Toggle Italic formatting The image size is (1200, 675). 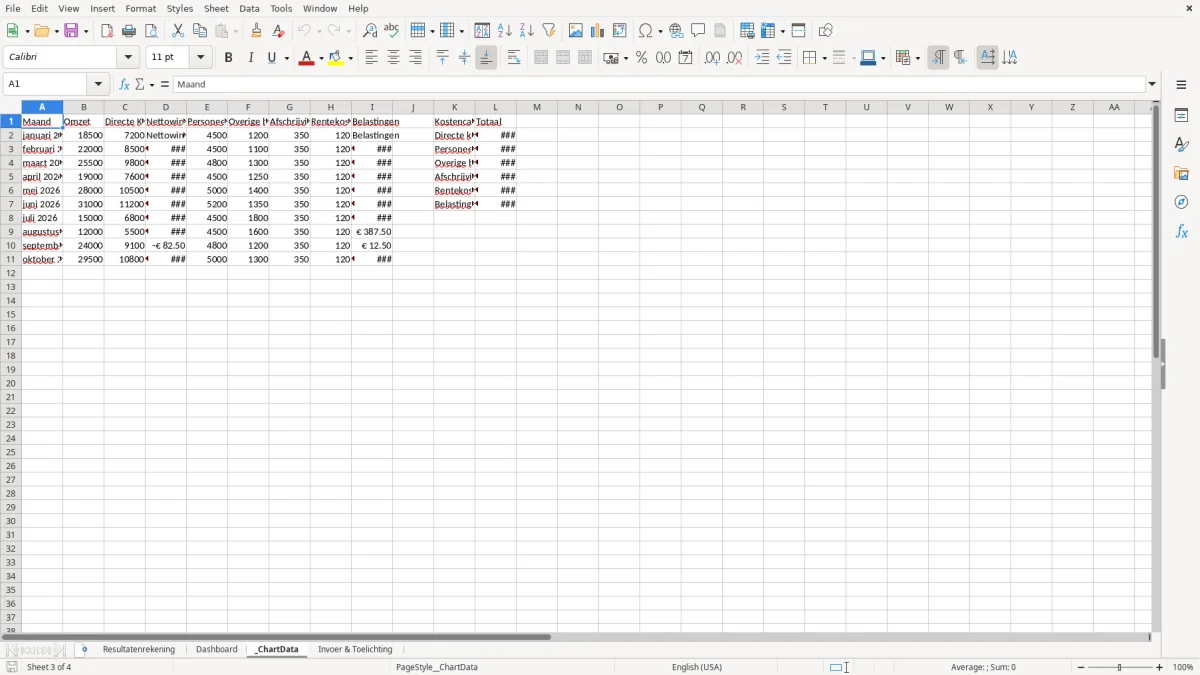[251, 58]
